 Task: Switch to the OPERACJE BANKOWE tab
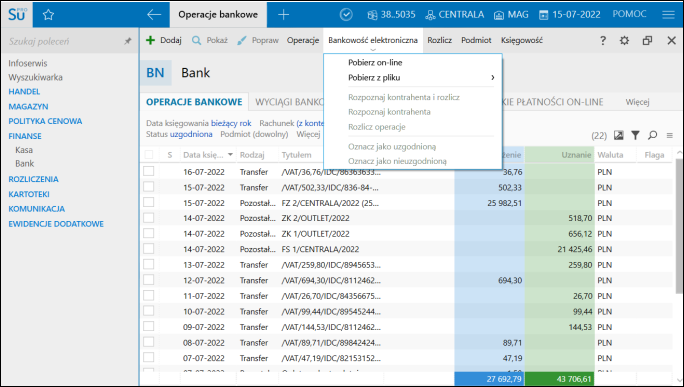click(194, 102)
